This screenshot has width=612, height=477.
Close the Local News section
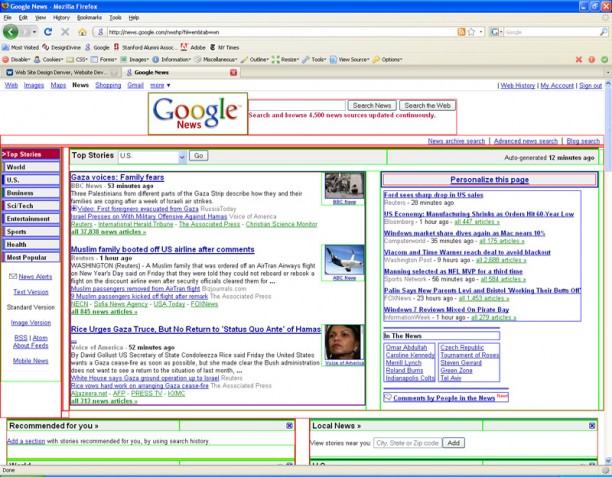[594, 426]
